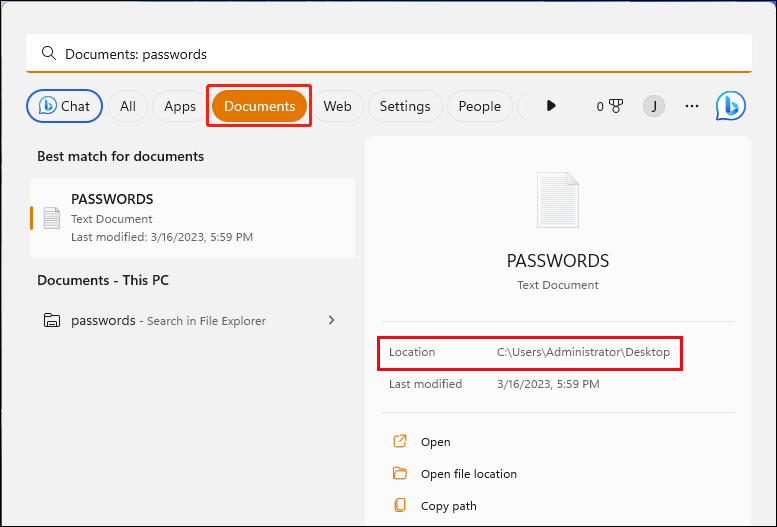Switch to the Web filter tab
777x527 pixels.
337,106
